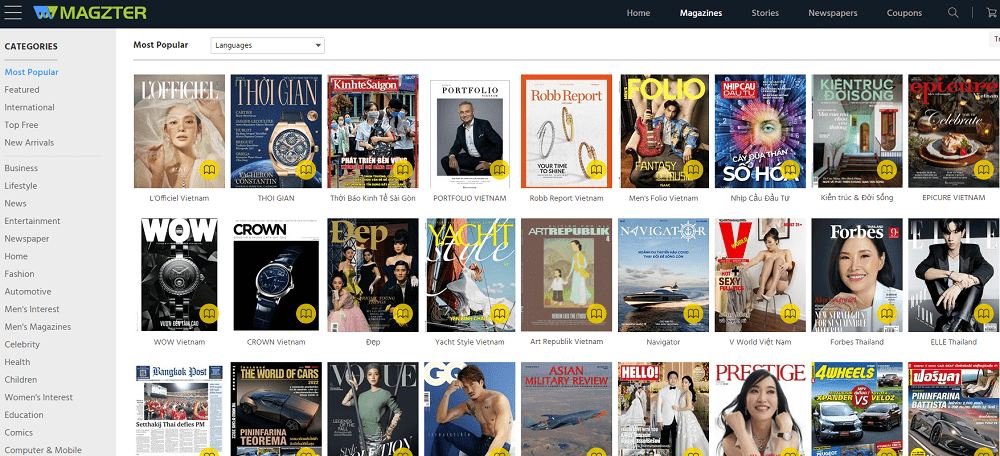Select Computer & Mobile category
1000x456 pixels.
[x=43, y=450]
